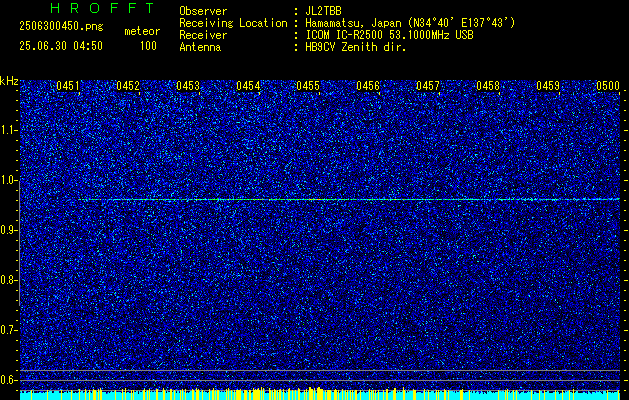Click the 0.7 kHz axis label
The width and height of the screenshot is (629, 400).
point(8,330)
